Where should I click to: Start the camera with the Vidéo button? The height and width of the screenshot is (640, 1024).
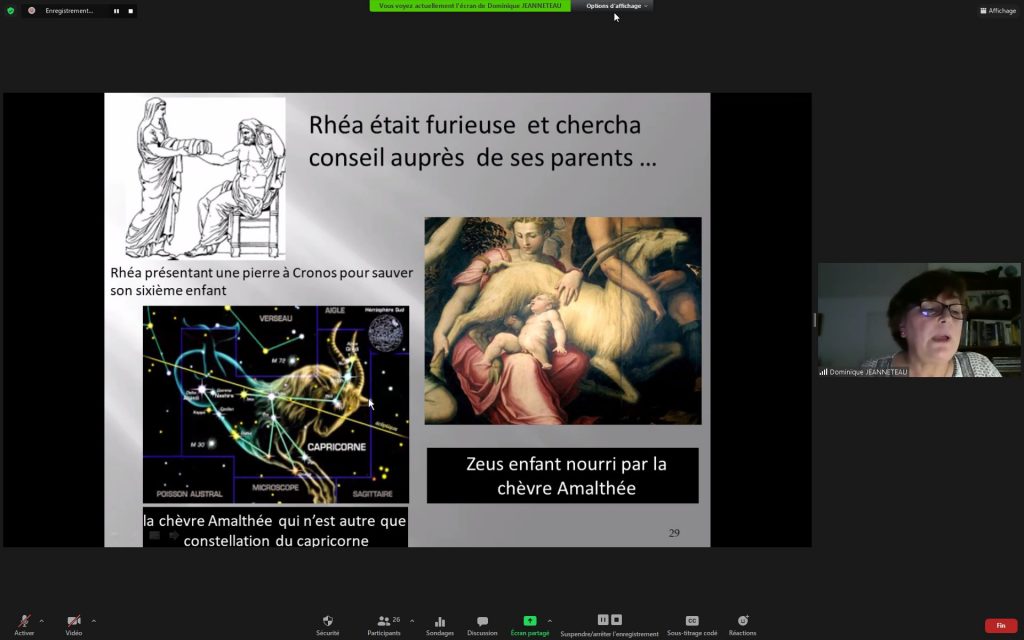tap(74, 624)
